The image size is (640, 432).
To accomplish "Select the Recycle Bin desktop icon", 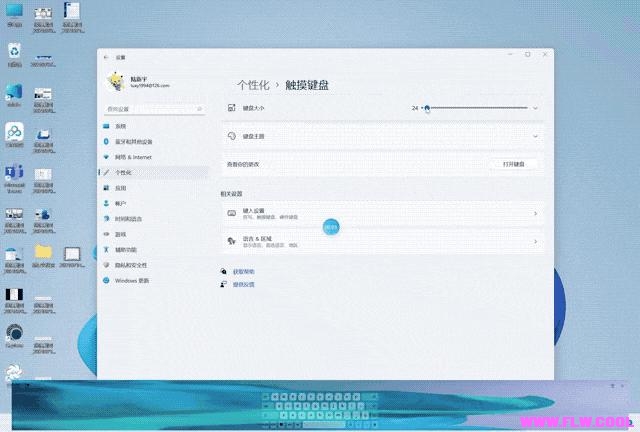I will [x=15, y=55].
